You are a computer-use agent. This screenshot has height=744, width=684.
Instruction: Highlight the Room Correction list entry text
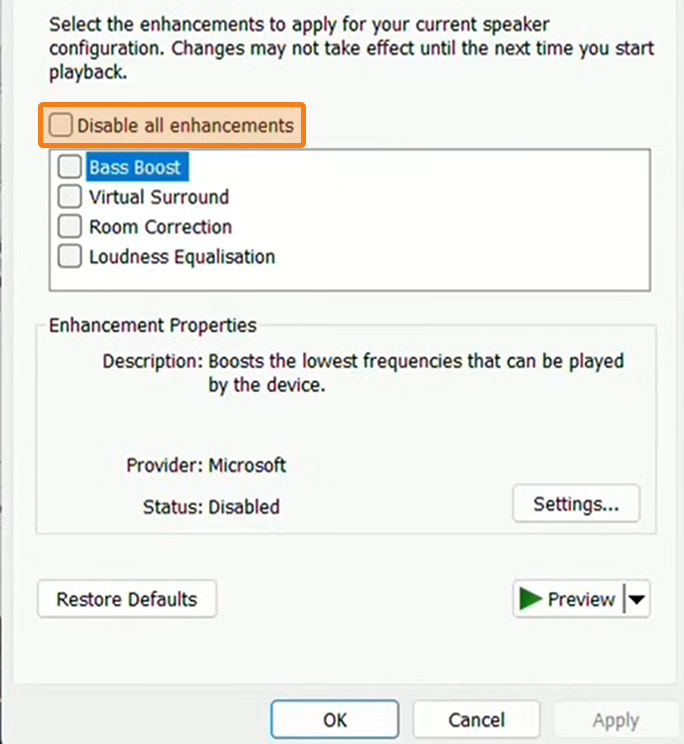pyautogui.click(x=160, y=227)
